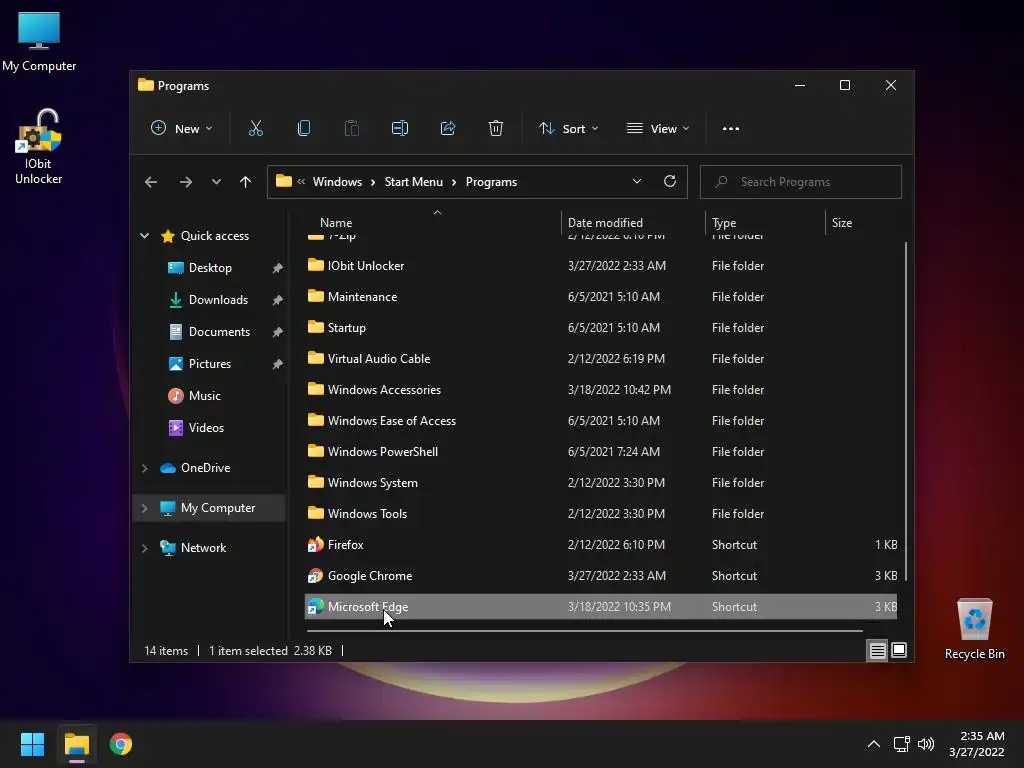Viewport: 1024px width, 768px height.
Task: Select the IObit Unlocker folder
Action: pyautogui.click(x=601, y=266)
